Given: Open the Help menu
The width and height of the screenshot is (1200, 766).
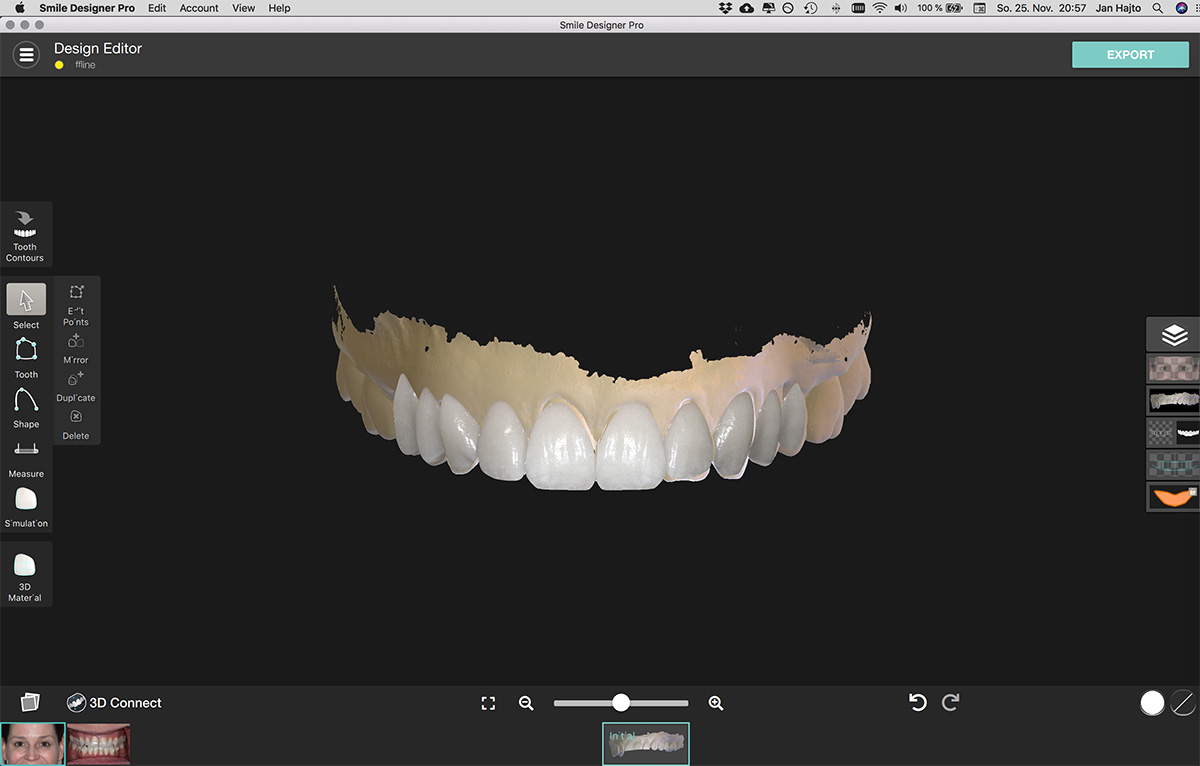Looking at the screenshot, I should click(279, 8).
